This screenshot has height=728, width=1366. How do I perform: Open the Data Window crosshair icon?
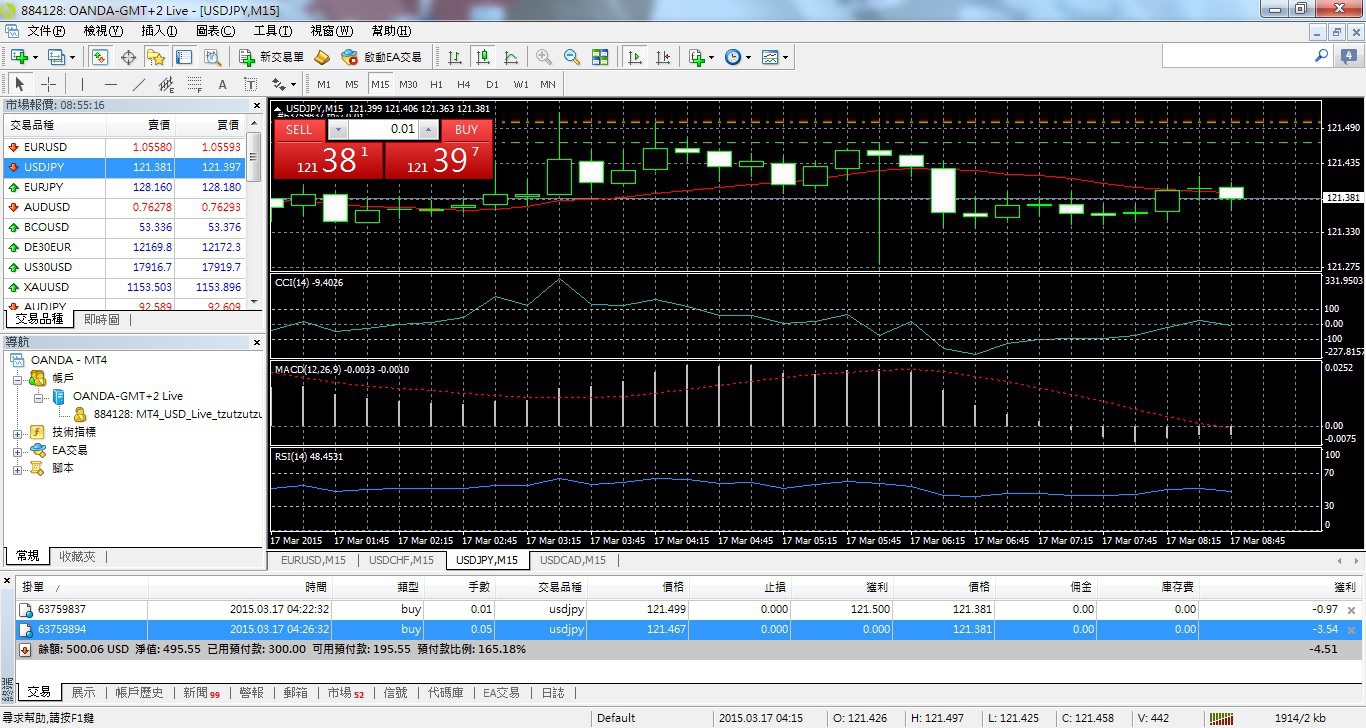click(128, 58)
